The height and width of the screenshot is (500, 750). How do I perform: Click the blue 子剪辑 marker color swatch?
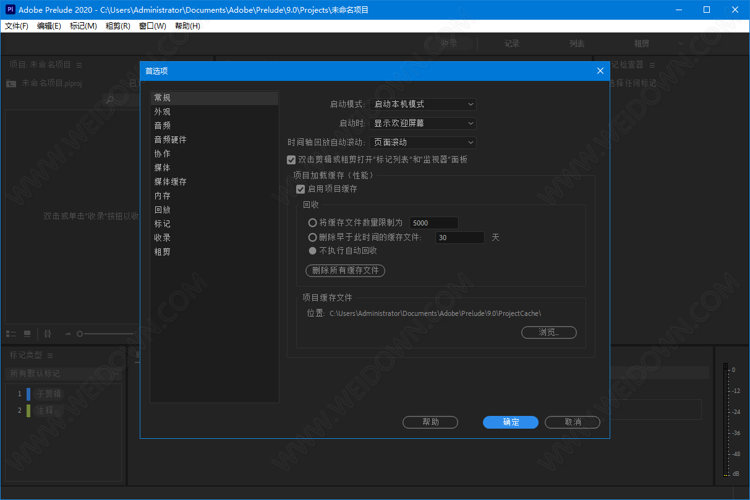click(28, 394)
